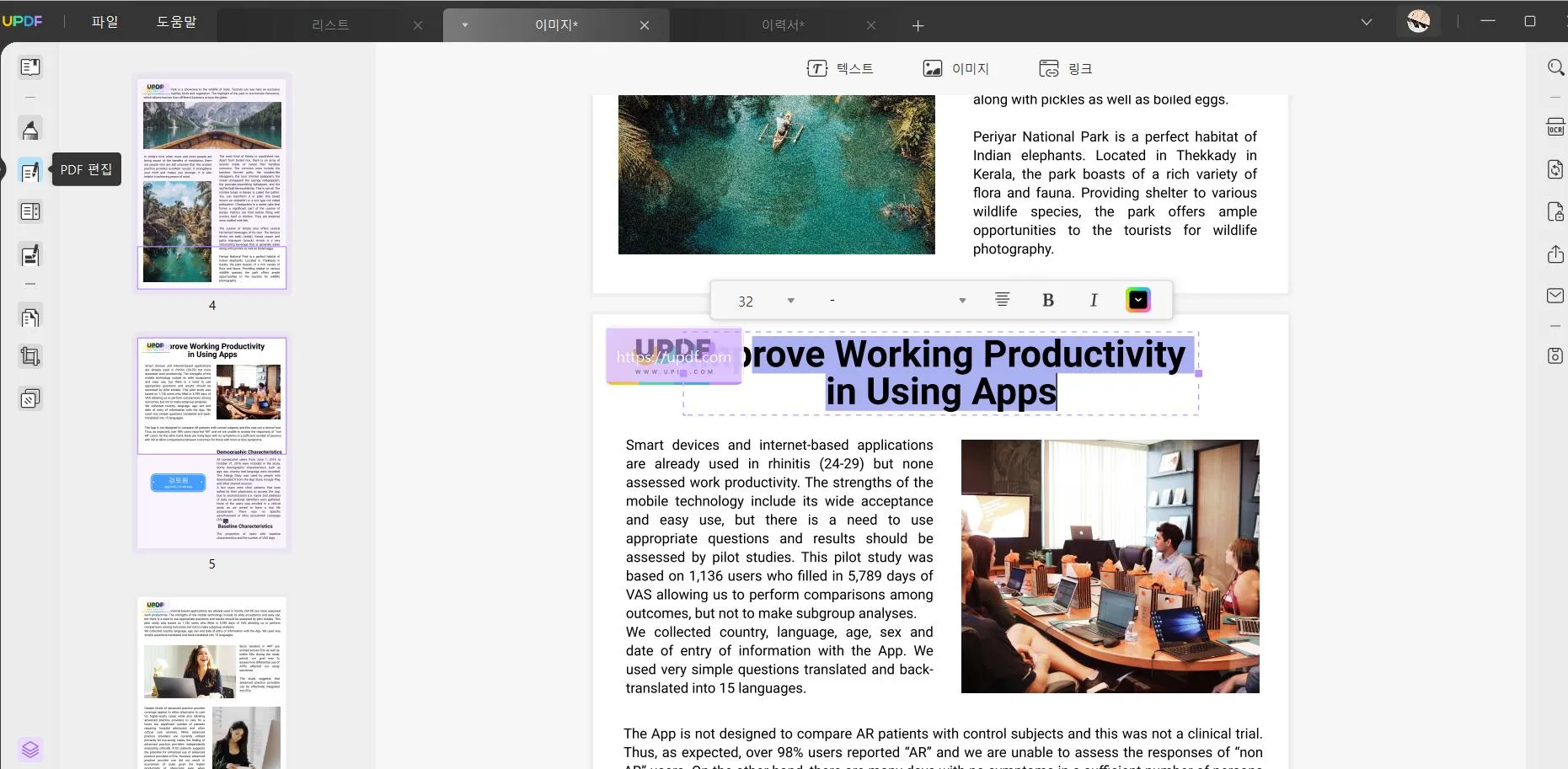Switch to the 이미지* tab

556,26
